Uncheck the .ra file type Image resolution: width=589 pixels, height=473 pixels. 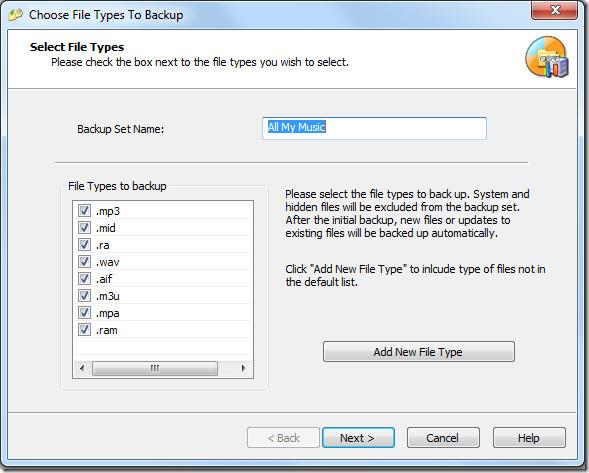(84, 245)
